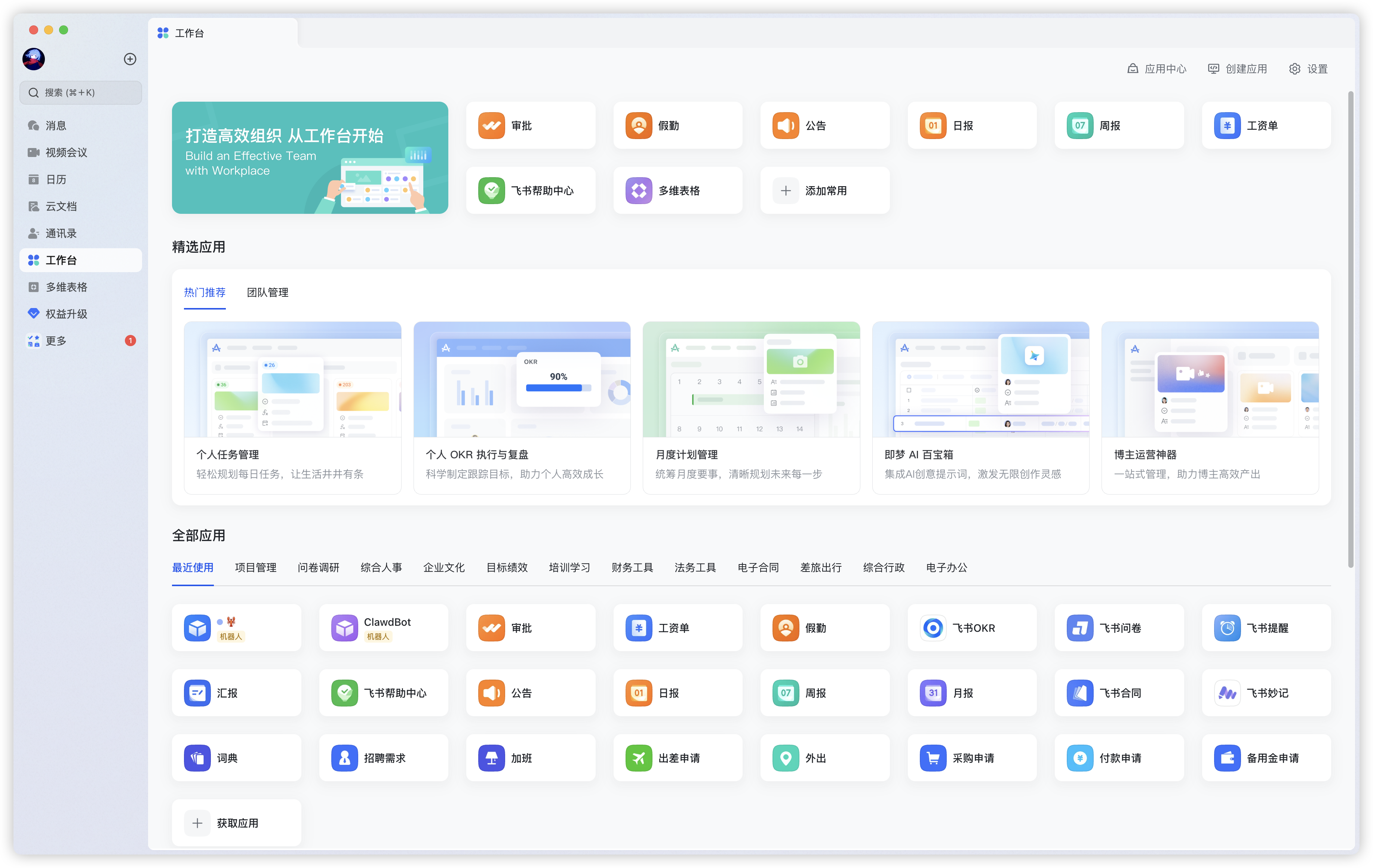Expand the 更多 sidebar item
Viewport: 1373px width, 868px height.
point(56,341)
